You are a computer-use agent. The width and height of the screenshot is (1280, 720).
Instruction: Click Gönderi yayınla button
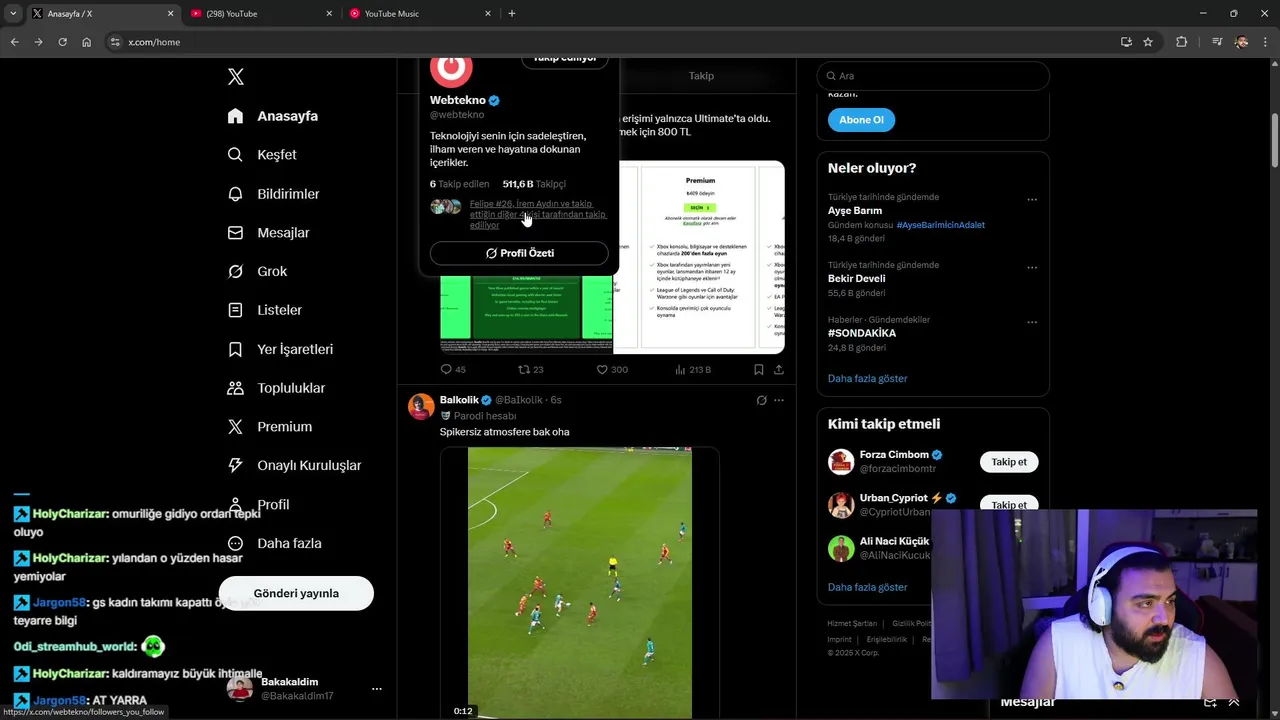pyautogui.click(x=296, y=593)
